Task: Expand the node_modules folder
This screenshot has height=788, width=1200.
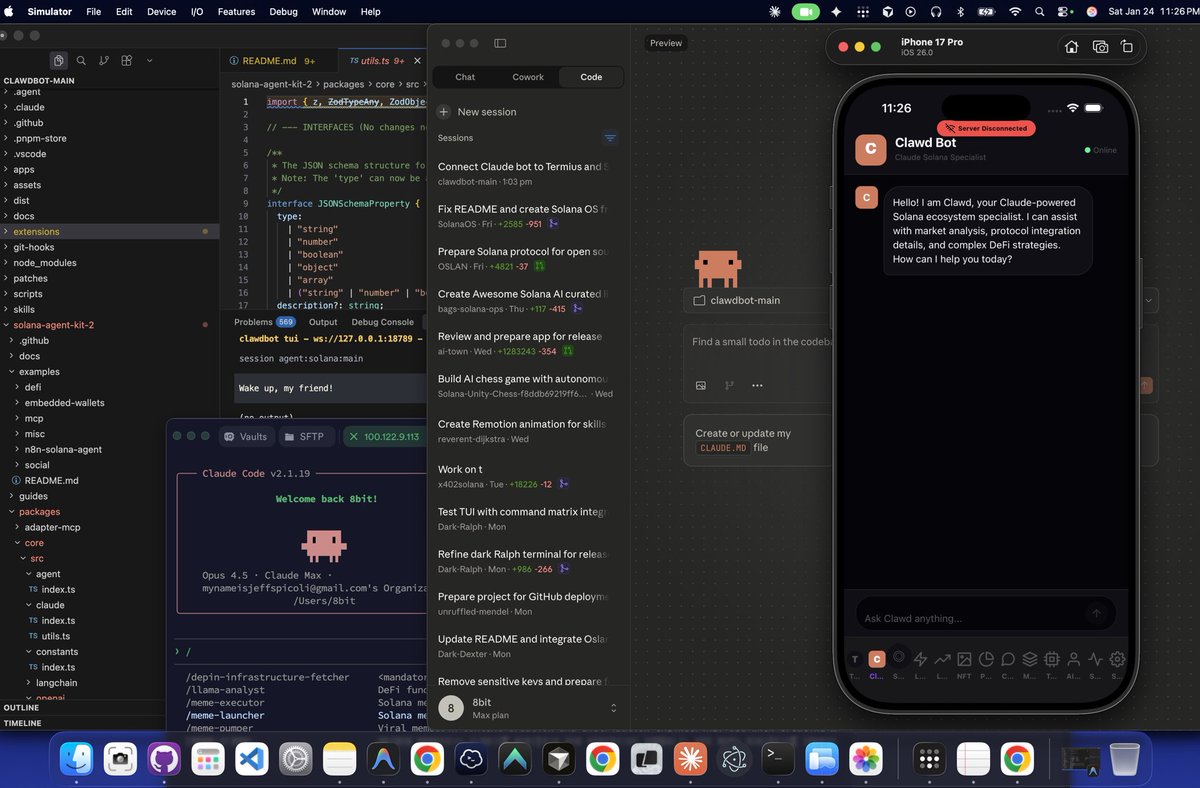Action: tap(44, 262)
